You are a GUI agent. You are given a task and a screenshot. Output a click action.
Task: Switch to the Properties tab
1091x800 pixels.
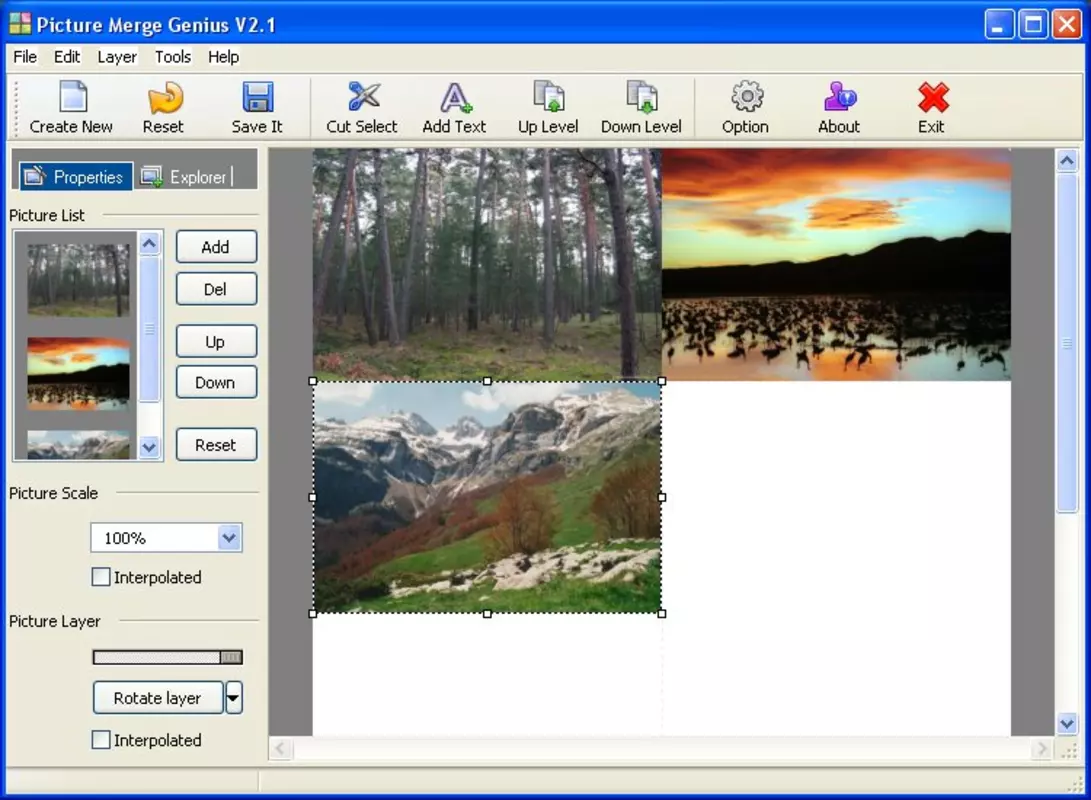(x=75, y=177)
